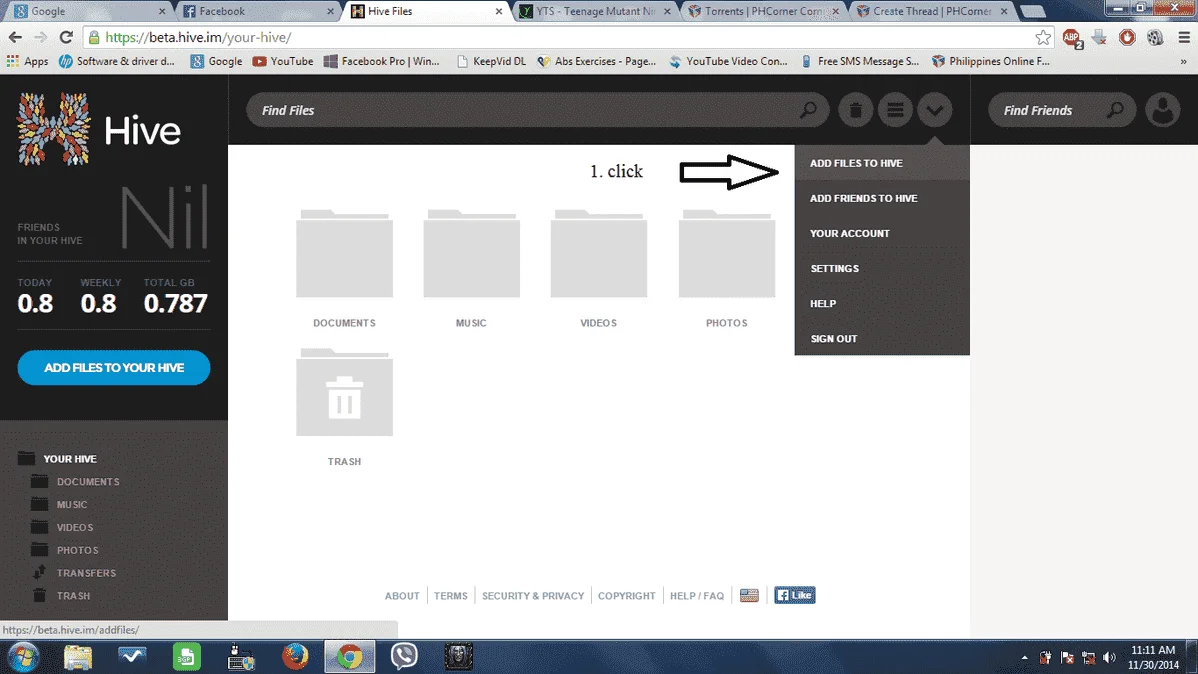The width and height of the screenshot is (1198, 674).
Task: Click the Find Files search magnifier
Action: pyautogui.click(x=808, y=110)
